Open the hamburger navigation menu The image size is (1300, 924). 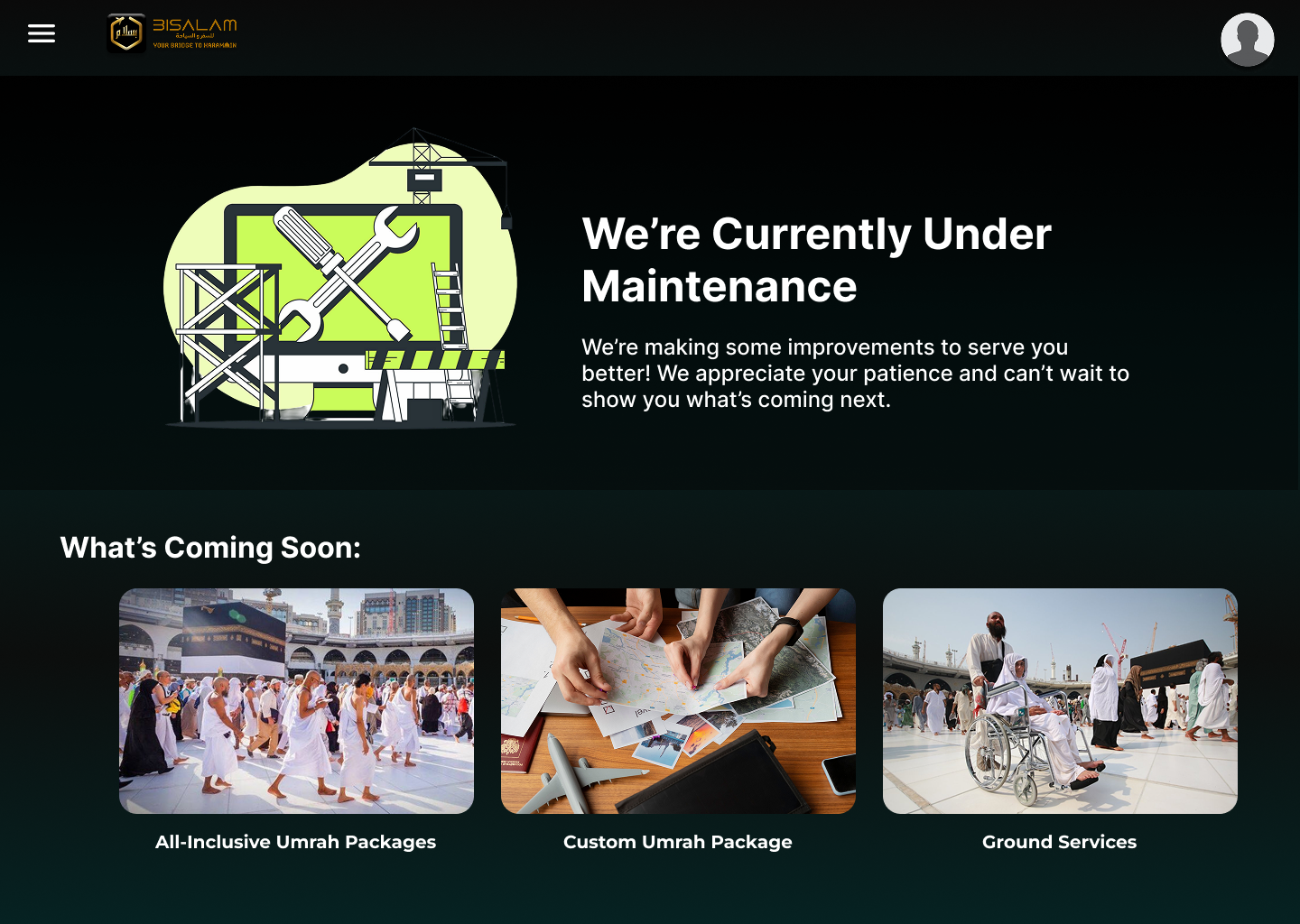click(x=42, y=34)
